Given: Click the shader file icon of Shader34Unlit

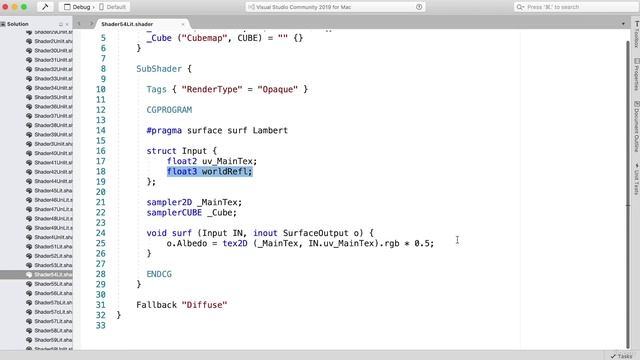Looking at the screenshot, I should [x=29, y=88].
